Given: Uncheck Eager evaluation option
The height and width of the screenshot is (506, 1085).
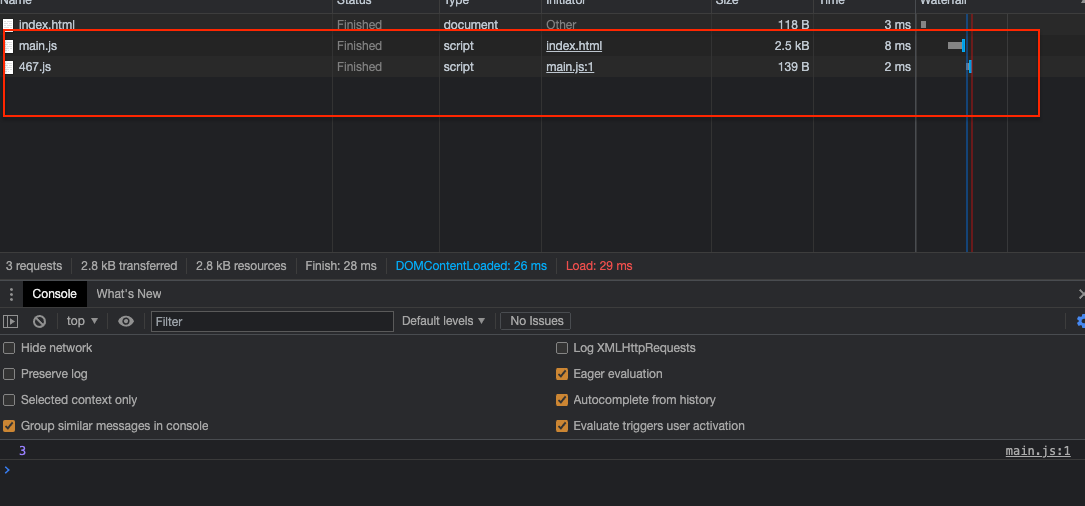Looking at the screenshot, I should coord(562,374).
